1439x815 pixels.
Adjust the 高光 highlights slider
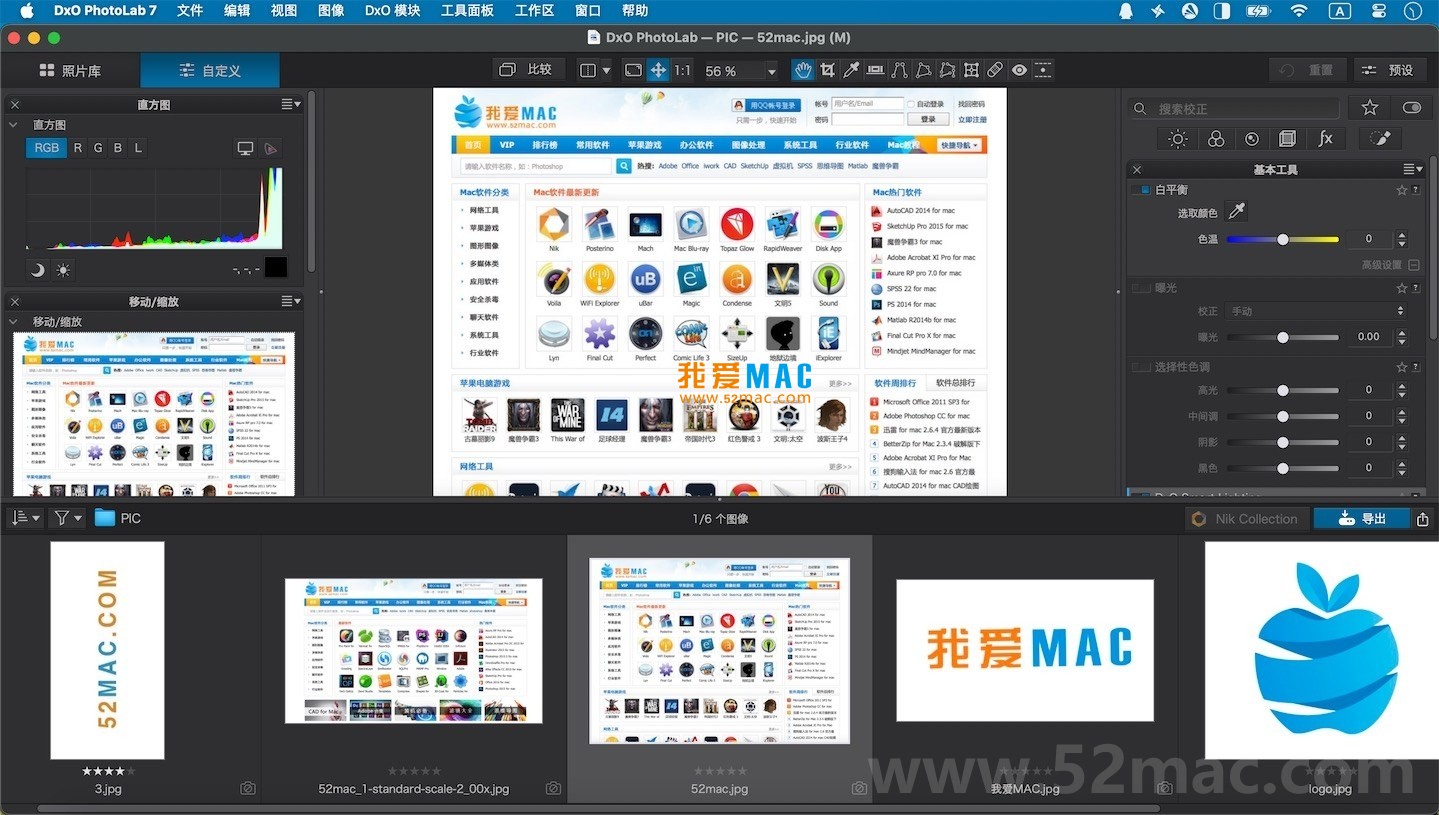pyautogui.click(x=1283, y=390)
